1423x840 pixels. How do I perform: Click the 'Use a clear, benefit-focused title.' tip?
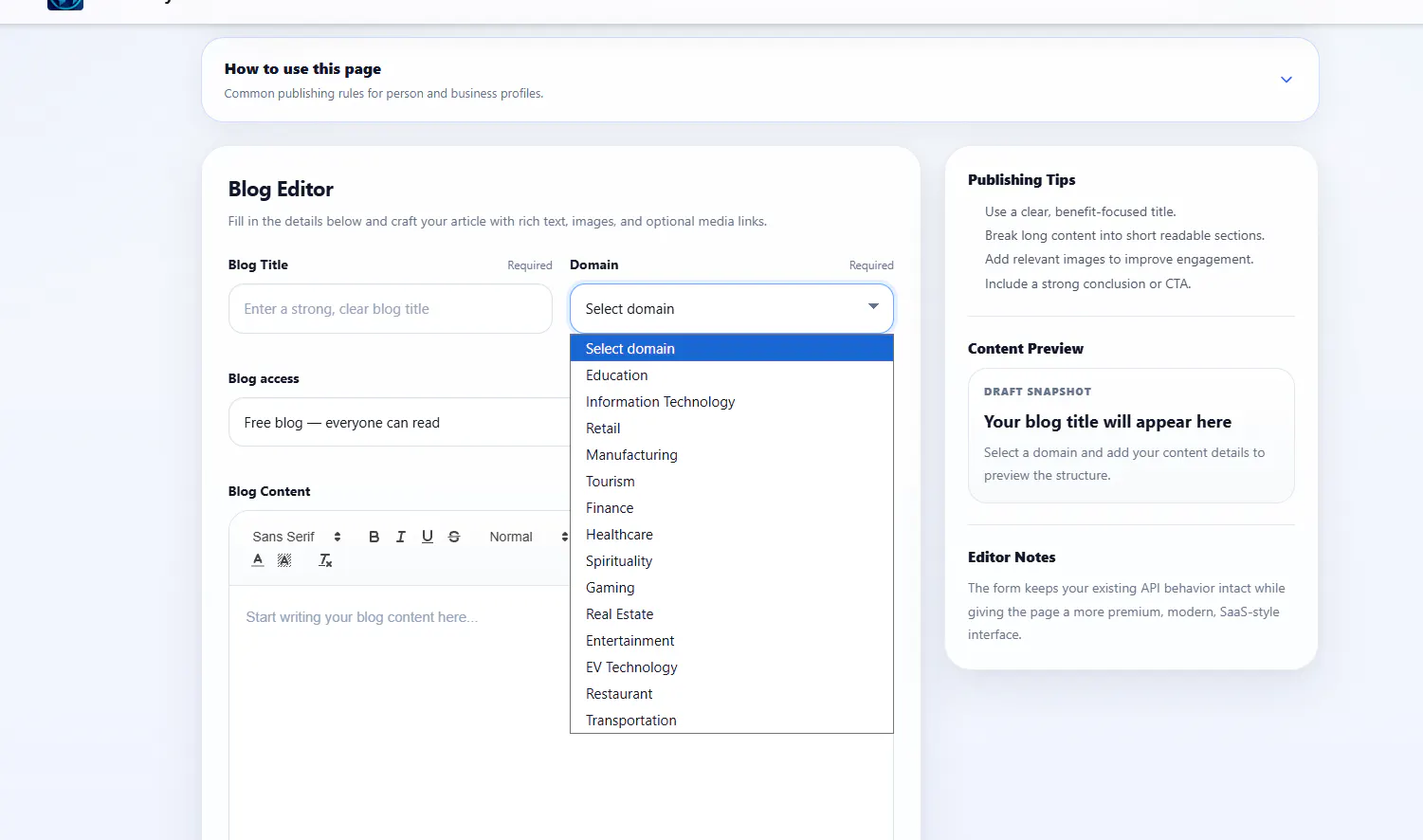(1080, 211)
